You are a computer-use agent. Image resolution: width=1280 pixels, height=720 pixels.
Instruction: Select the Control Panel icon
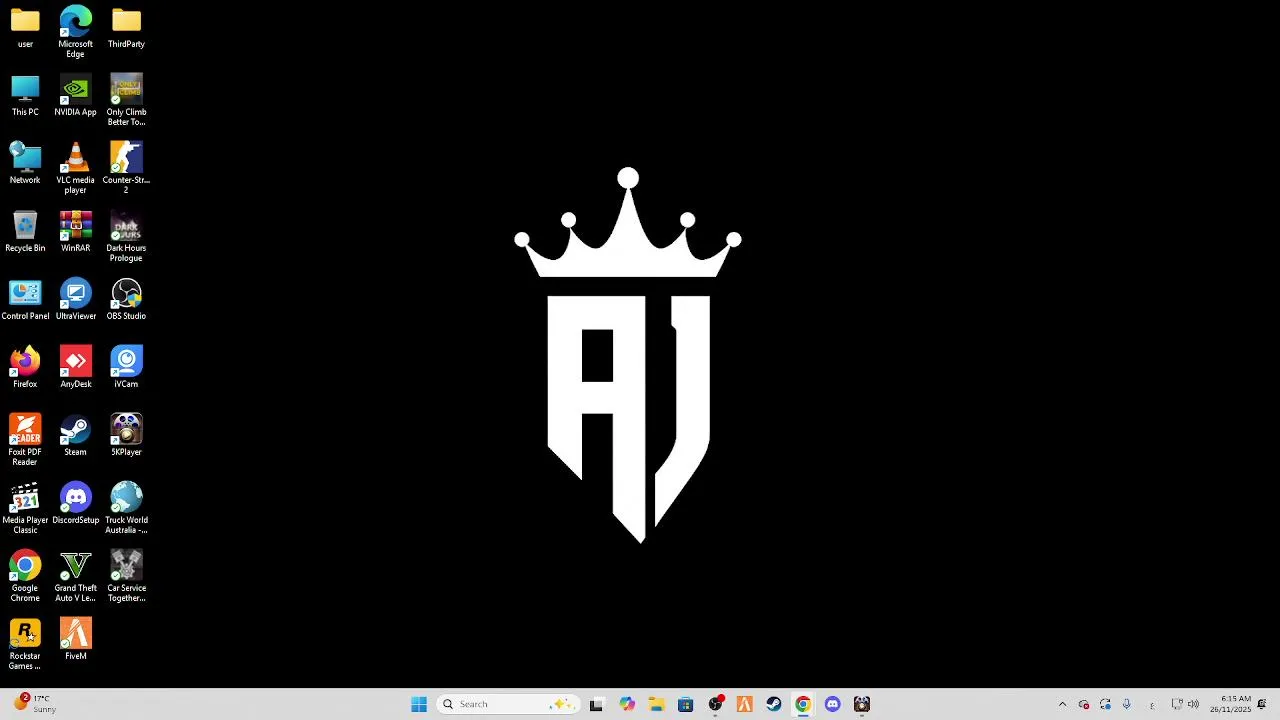(x=25, y=299)
